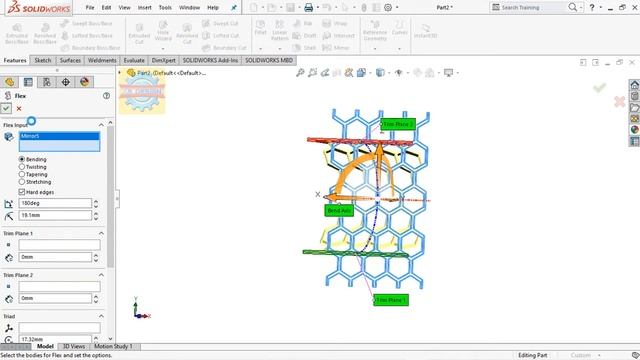Click Zoom to Fit in view toolbar
The image size is (640, 360).
(x=300, y=73)
